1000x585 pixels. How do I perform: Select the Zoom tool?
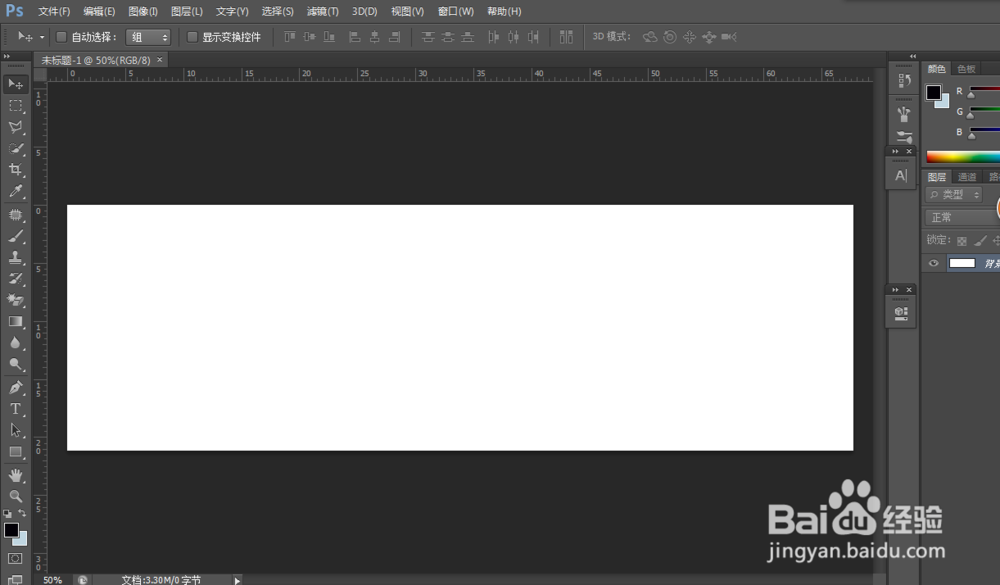point(15,496)
